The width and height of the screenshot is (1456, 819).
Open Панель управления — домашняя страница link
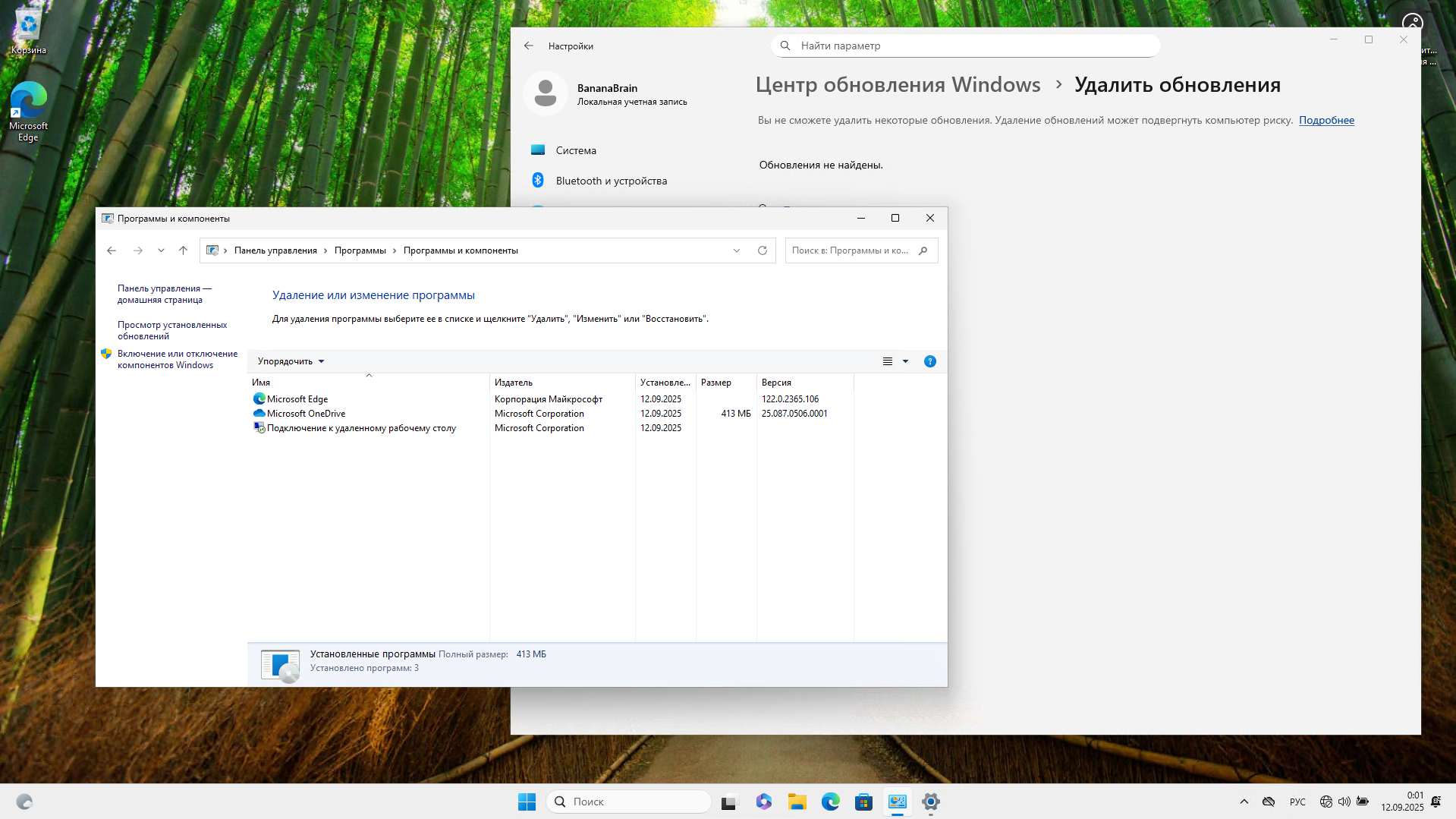[x=164, y=294]
